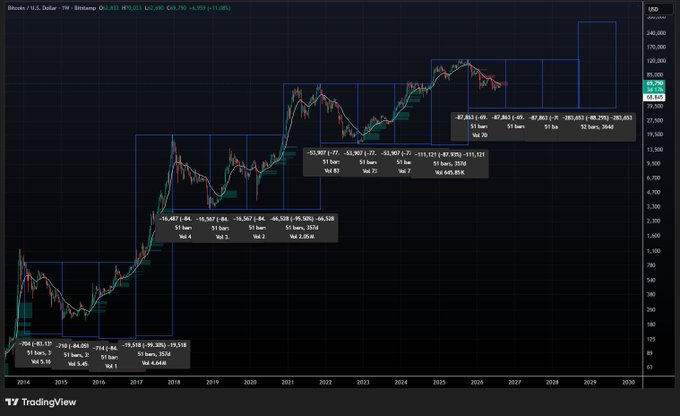This screenshot has height=416, width=680.
Task: Click the 125 price axis label
Action: pos(651,339)
